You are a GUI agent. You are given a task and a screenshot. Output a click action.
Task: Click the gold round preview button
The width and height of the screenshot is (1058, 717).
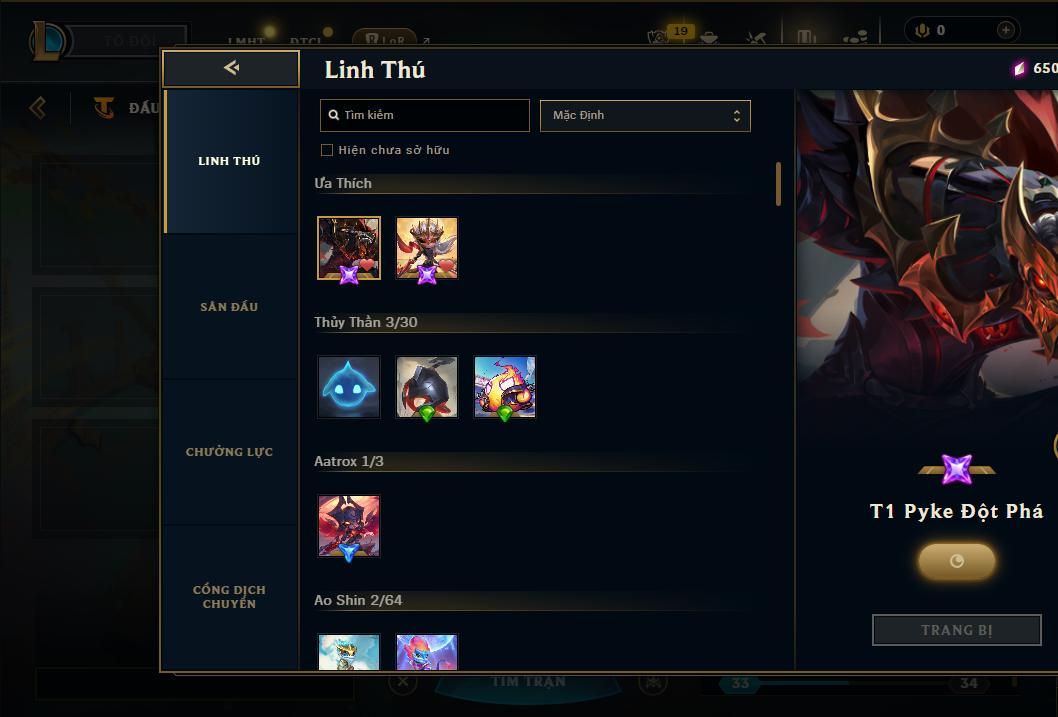pyautogui.click(x=956, y=561)
